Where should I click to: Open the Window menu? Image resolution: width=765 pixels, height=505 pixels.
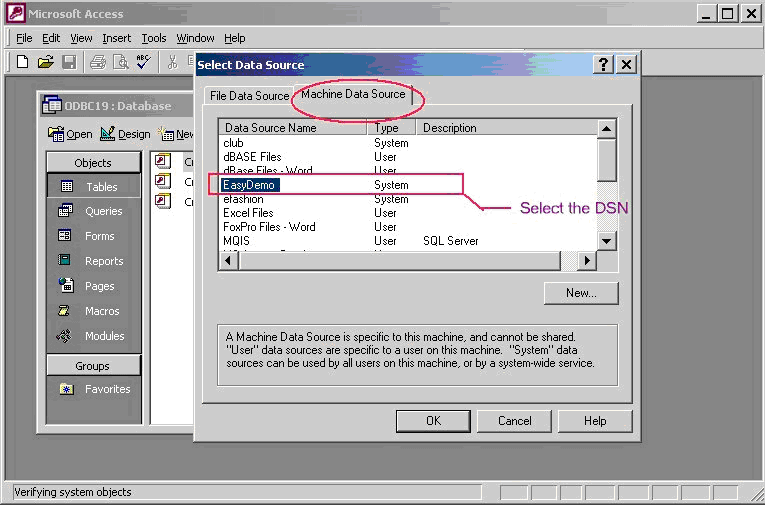click(x=195, y=38)
